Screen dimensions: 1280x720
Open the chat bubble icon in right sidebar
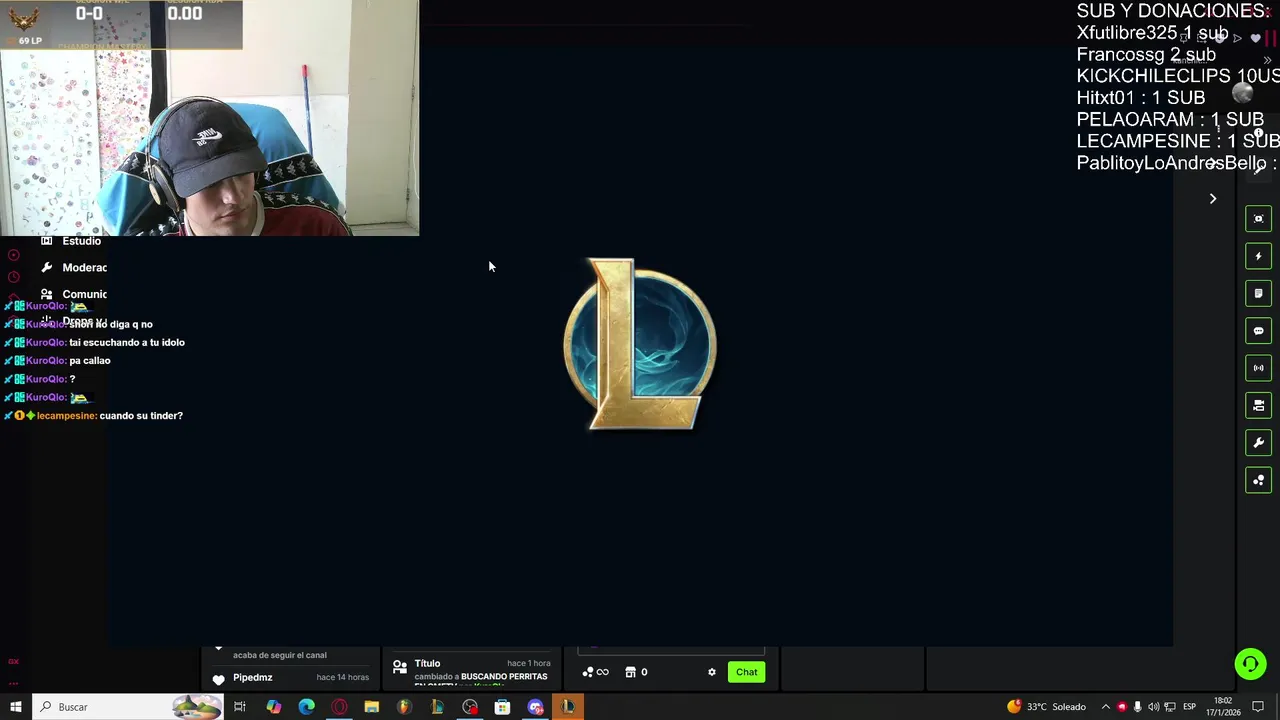1258,331
